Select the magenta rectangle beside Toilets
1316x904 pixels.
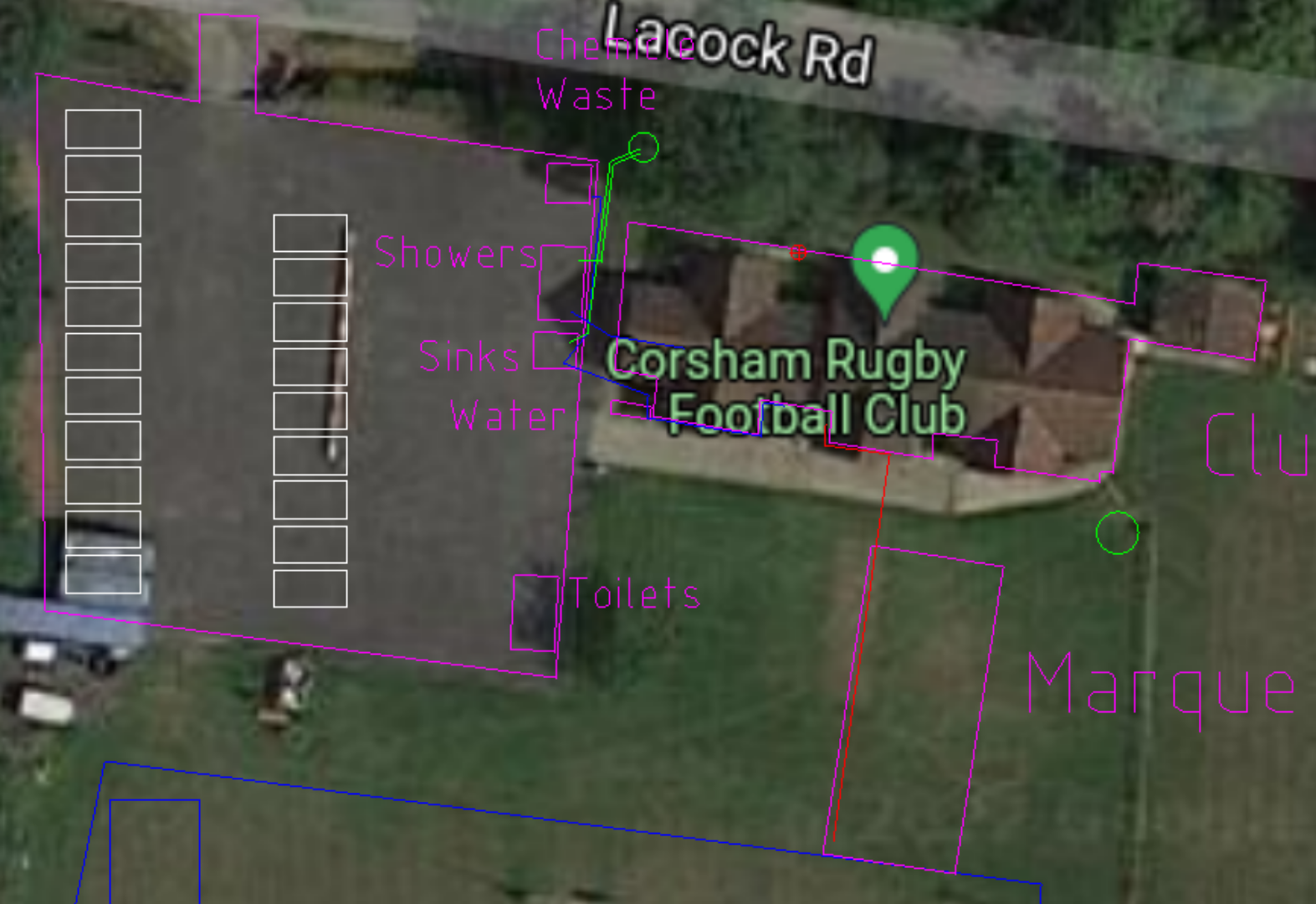pos(535,613)
